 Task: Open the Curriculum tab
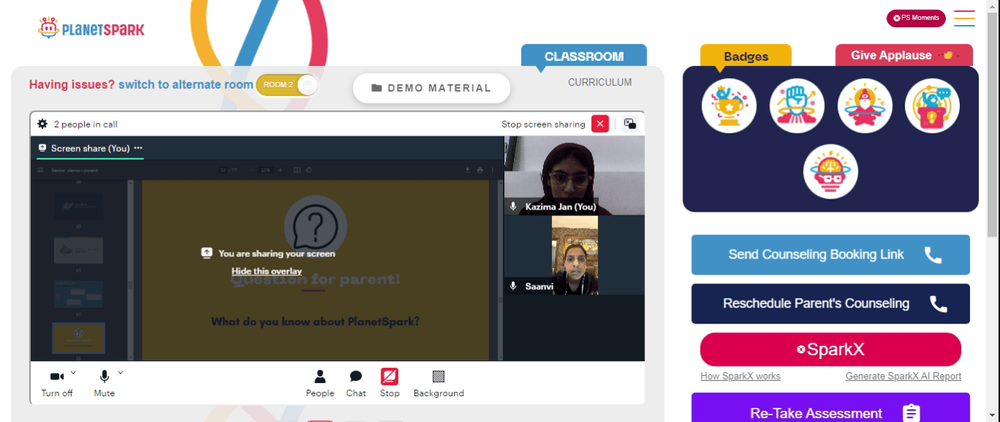tap(599, 82)
